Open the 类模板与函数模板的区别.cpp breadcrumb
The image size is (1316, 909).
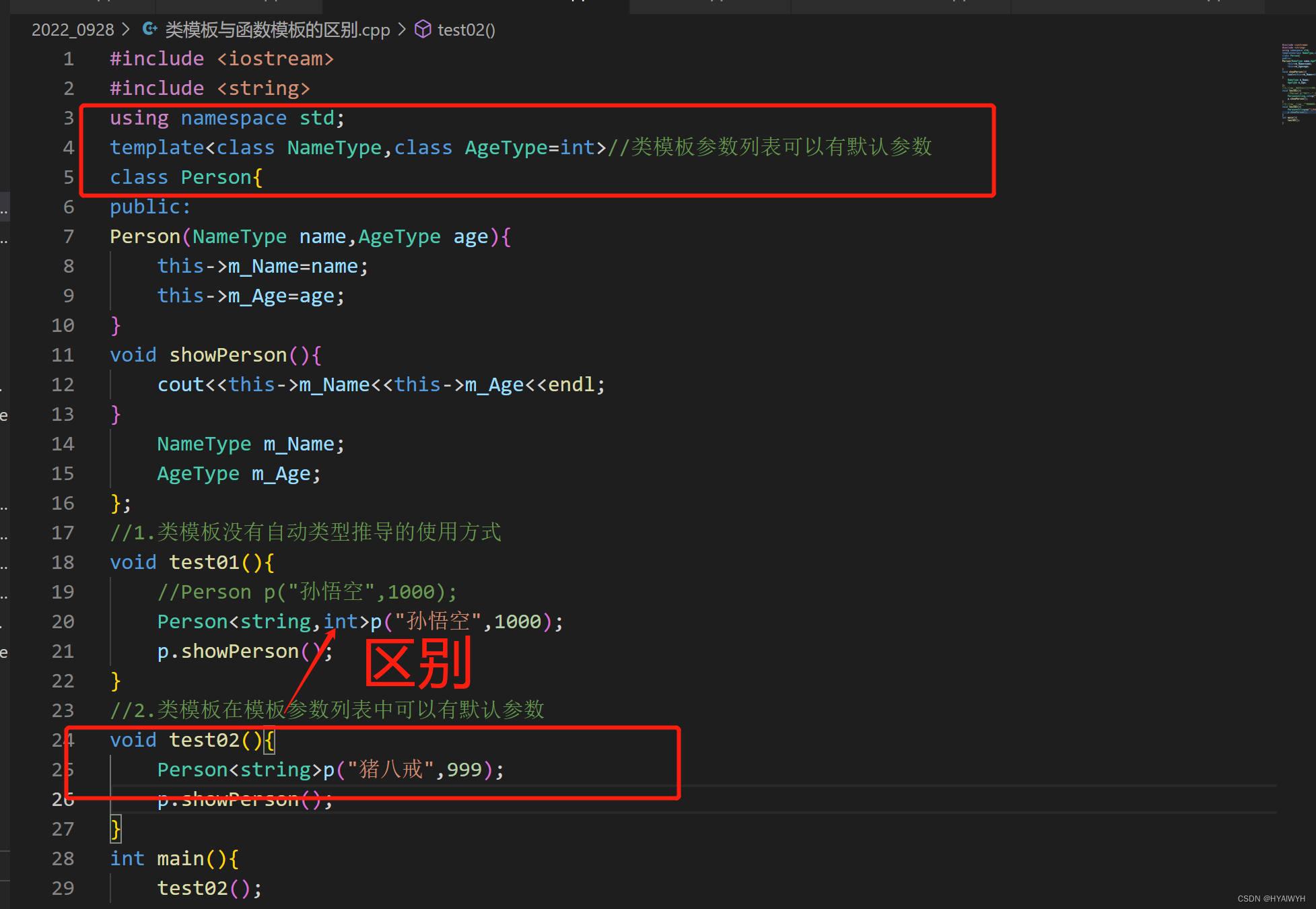click(277, 30)
